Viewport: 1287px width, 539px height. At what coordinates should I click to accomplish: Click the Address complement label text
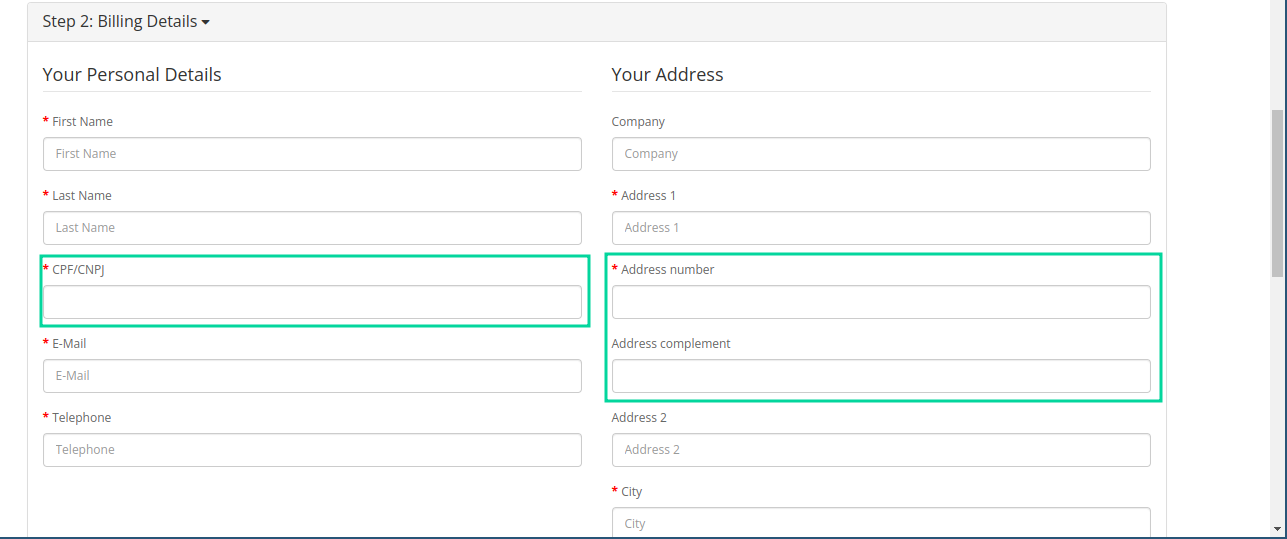[x=671, y=344]
